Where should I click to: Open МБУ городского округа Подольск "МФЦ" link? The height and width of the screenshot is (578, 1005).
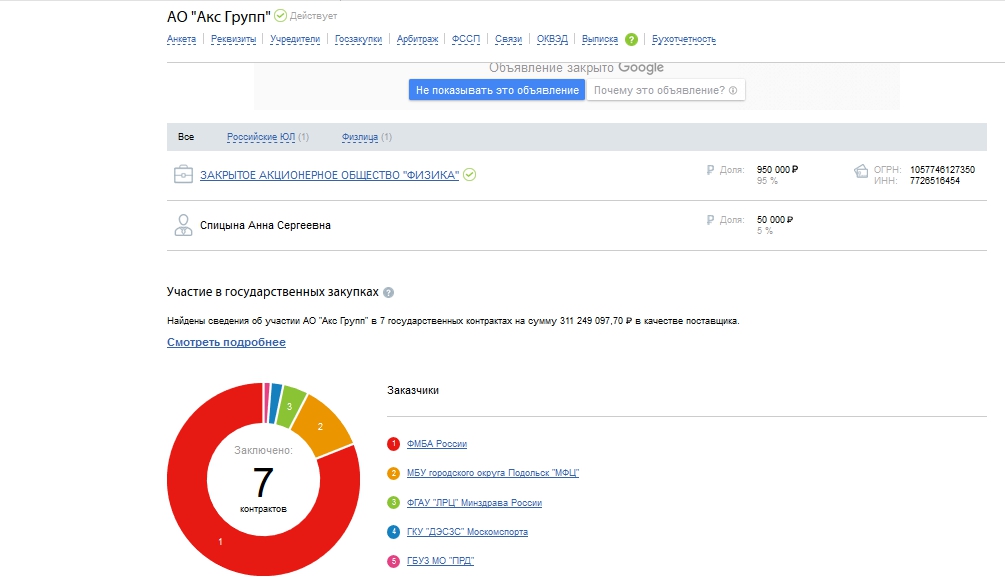point(493,473)
